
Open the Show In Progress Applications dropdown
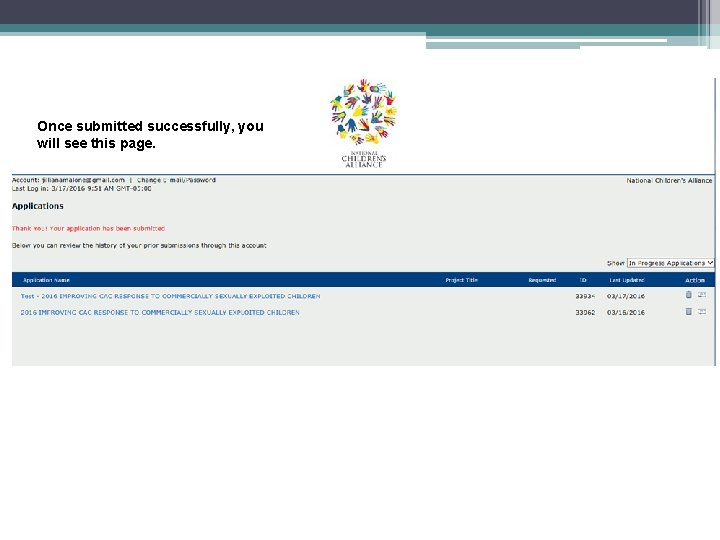tap(670, 263)
